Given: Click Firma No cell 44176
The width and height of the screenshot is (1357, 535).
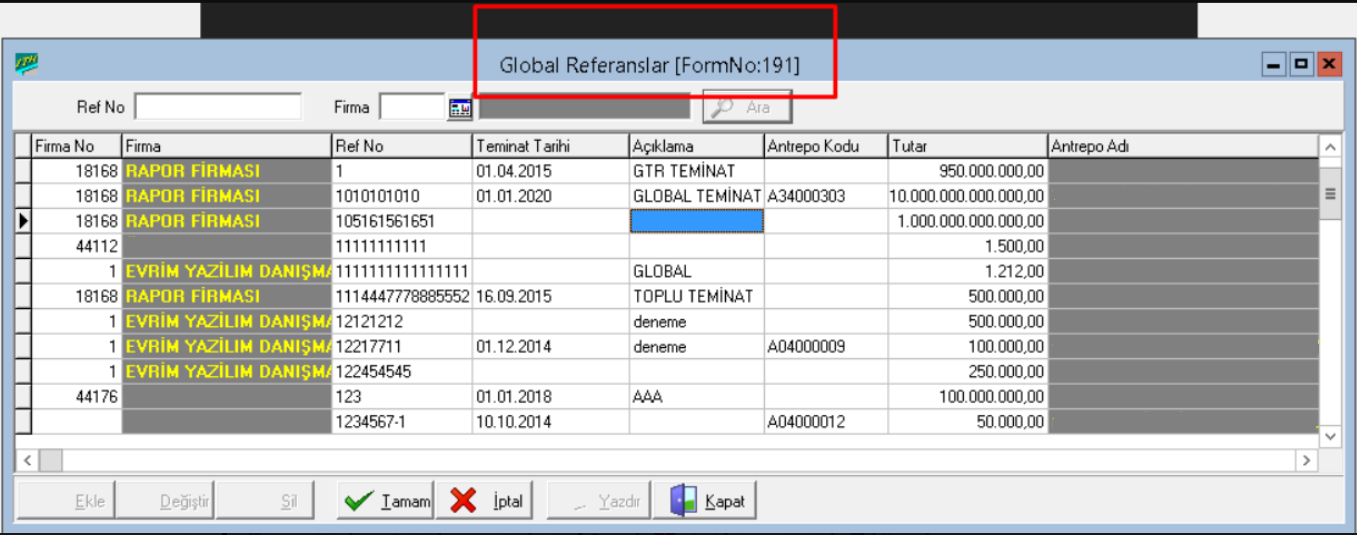Looking at the screenshot, I should point(77,396).
